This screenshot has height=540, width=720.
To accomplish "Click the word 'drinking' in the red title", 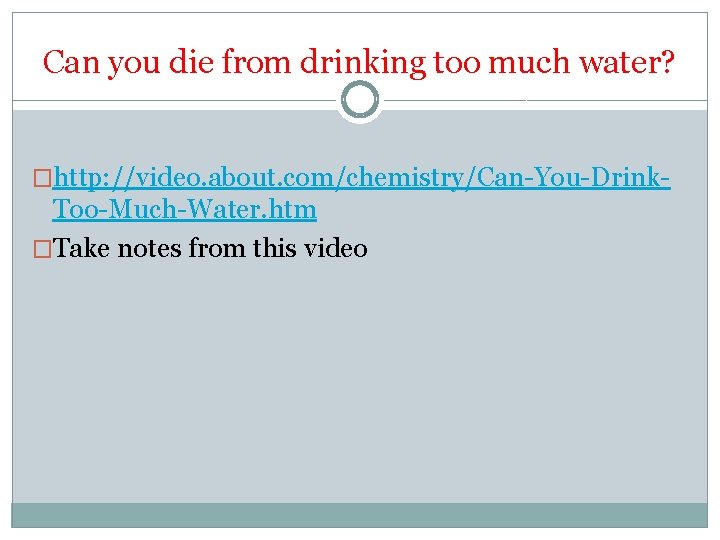I will point(363,63).
